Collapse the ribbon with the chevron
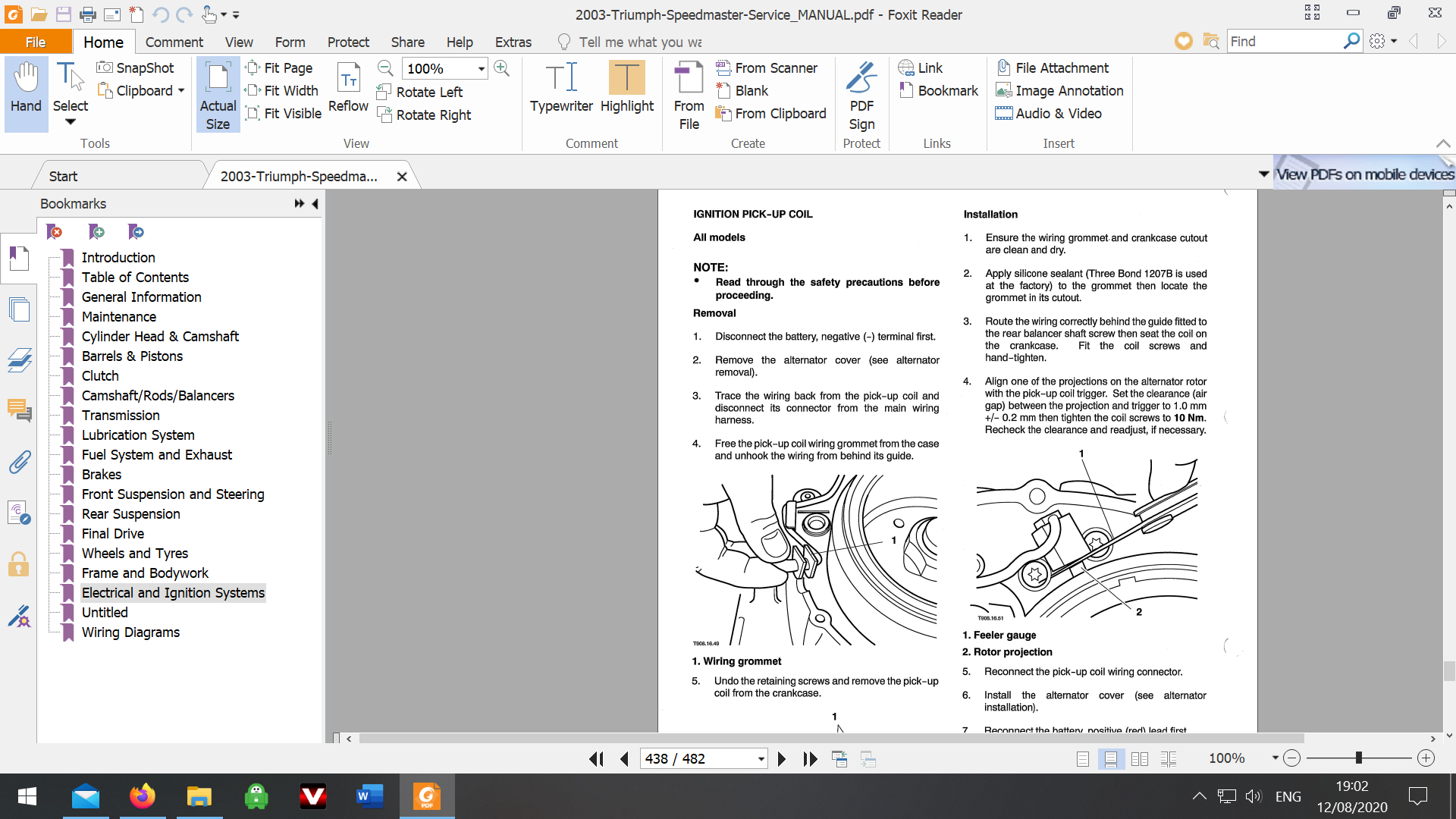 click(1443, 143)
